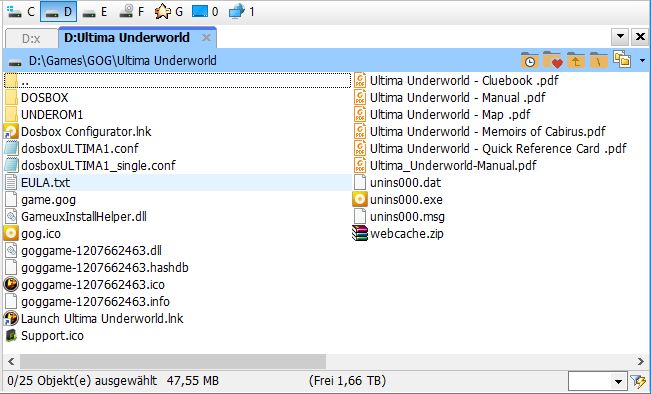651x394 pixels.
Task: Open the UNDEROM1 folder
Action: 52,115
